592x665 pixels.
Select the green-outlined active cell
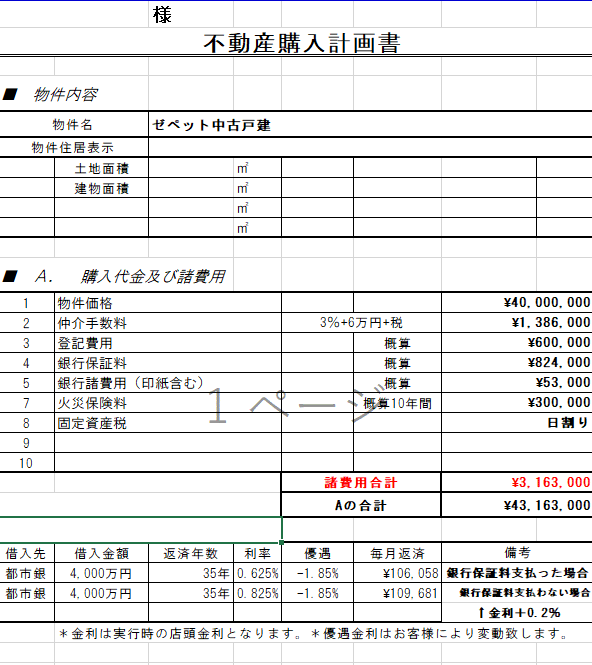140,530
